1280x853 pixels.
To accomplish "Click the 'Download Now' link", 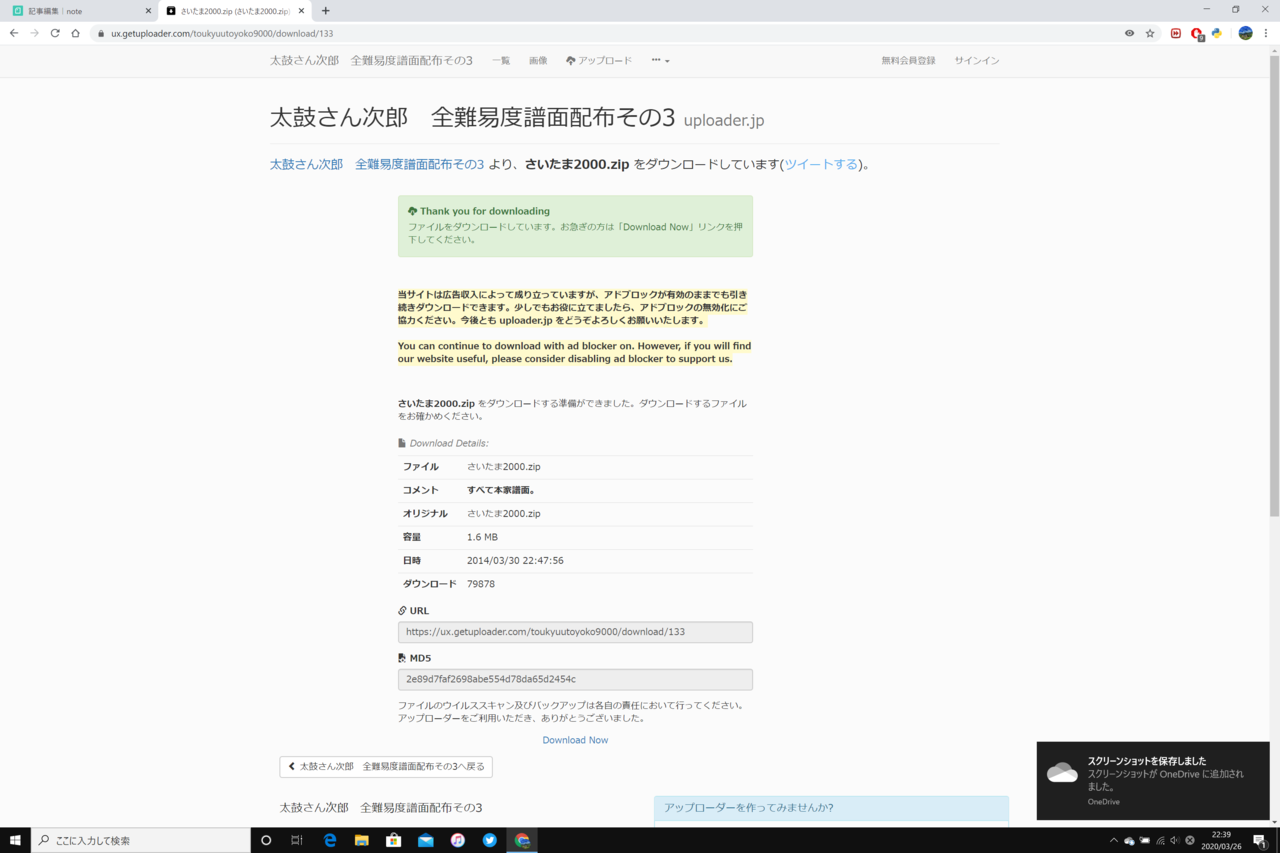I will coord(575,740).
